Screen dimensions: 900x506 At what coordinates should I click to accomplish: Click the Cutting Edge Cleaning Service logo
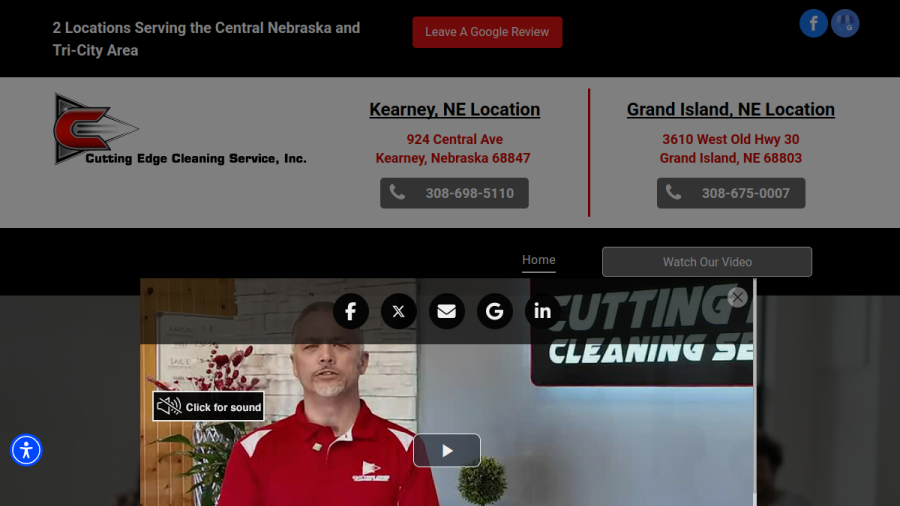(x=180, y=130)
